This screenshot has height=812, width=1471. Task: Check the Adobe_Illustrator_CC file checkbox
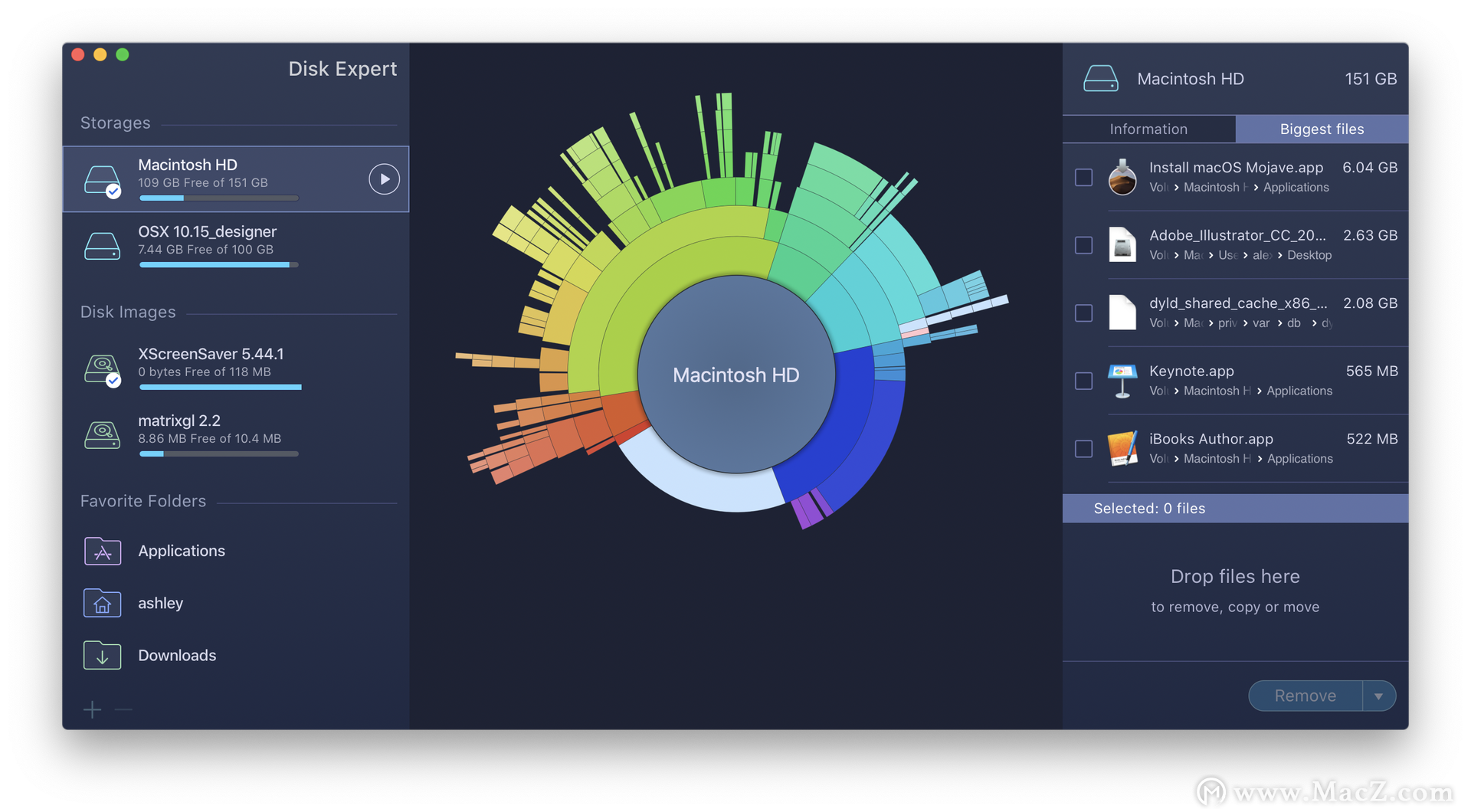1083,245
